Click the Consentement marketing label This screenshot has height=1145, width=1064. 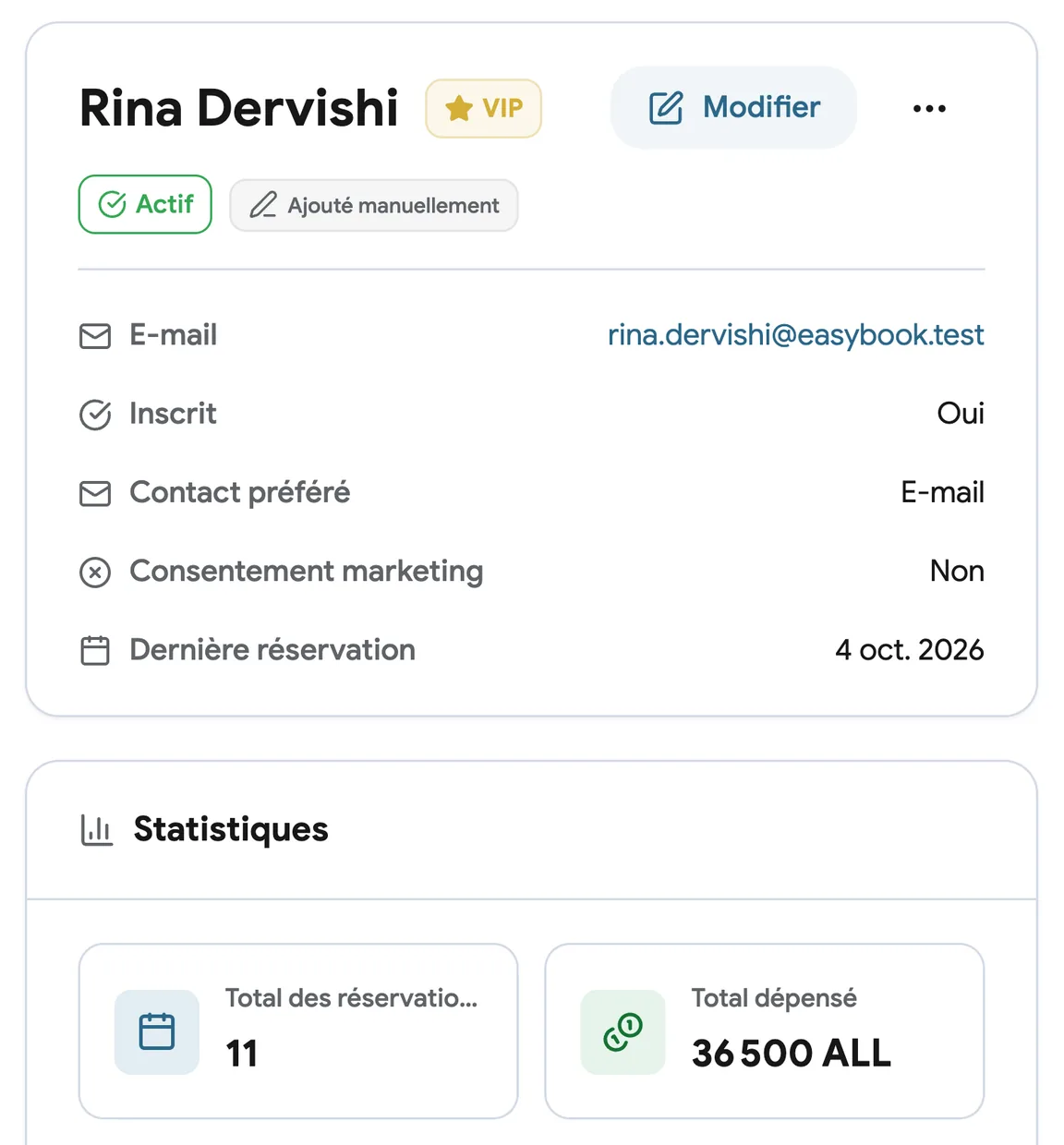click(307, 571)
